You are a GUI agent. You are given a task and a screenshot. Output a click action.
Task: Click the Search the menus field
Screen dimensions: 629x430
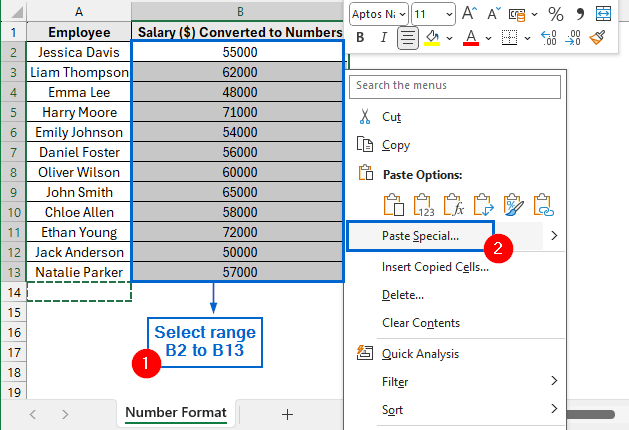click(455, 87)
